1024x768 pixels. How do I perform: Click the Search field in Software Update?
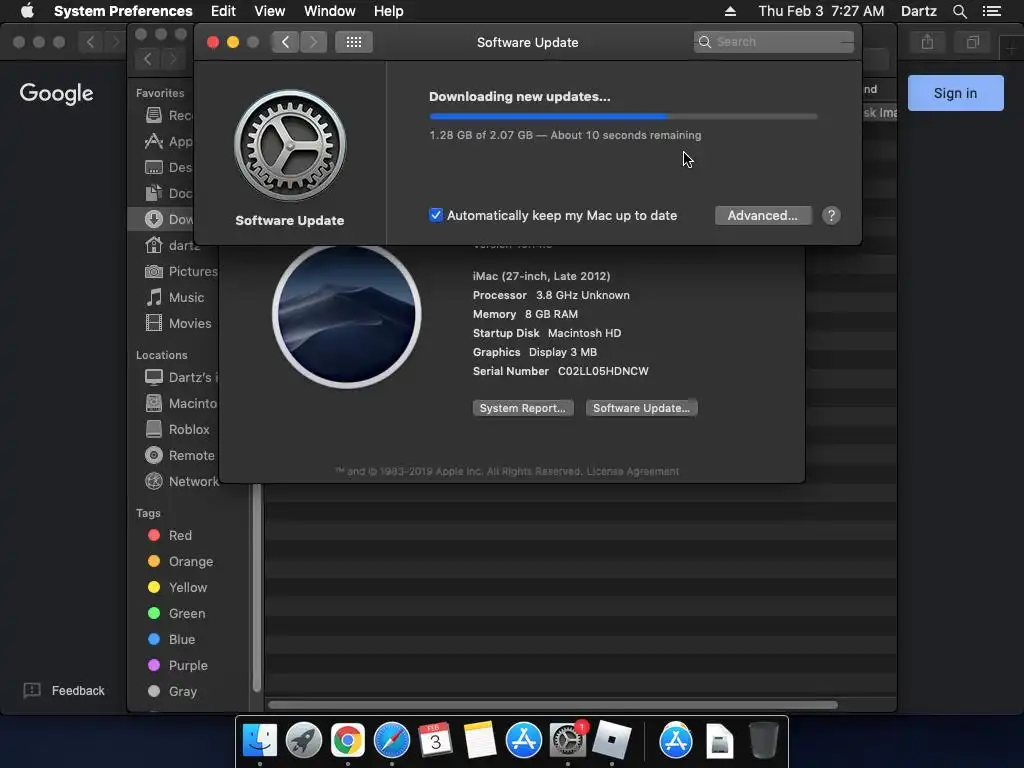(x=774, y=42)
